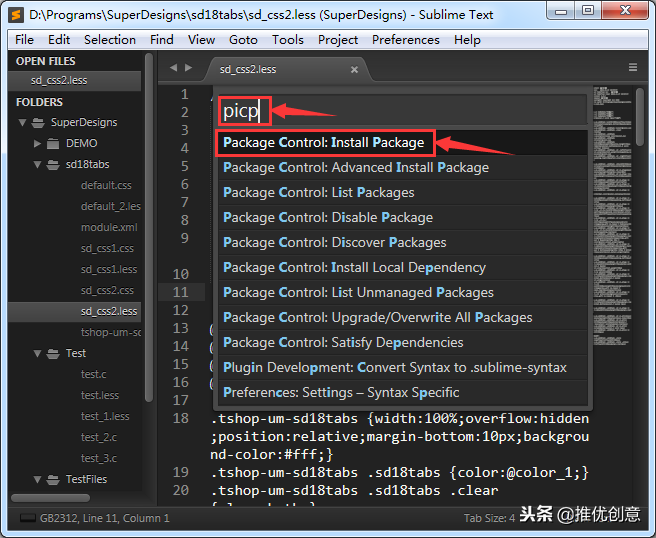656x538 pixels.
Task: Open default.css in sidebar
Action: click(x=106, y=185)
